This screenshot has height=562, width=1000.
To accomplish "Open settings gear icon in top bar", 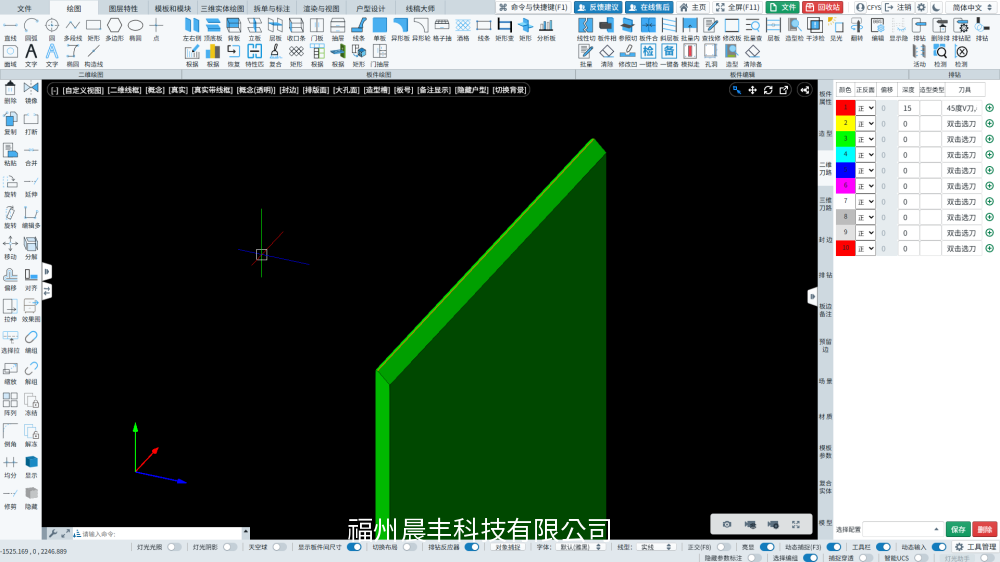I will pyautogui.click(x=921, y=7).
